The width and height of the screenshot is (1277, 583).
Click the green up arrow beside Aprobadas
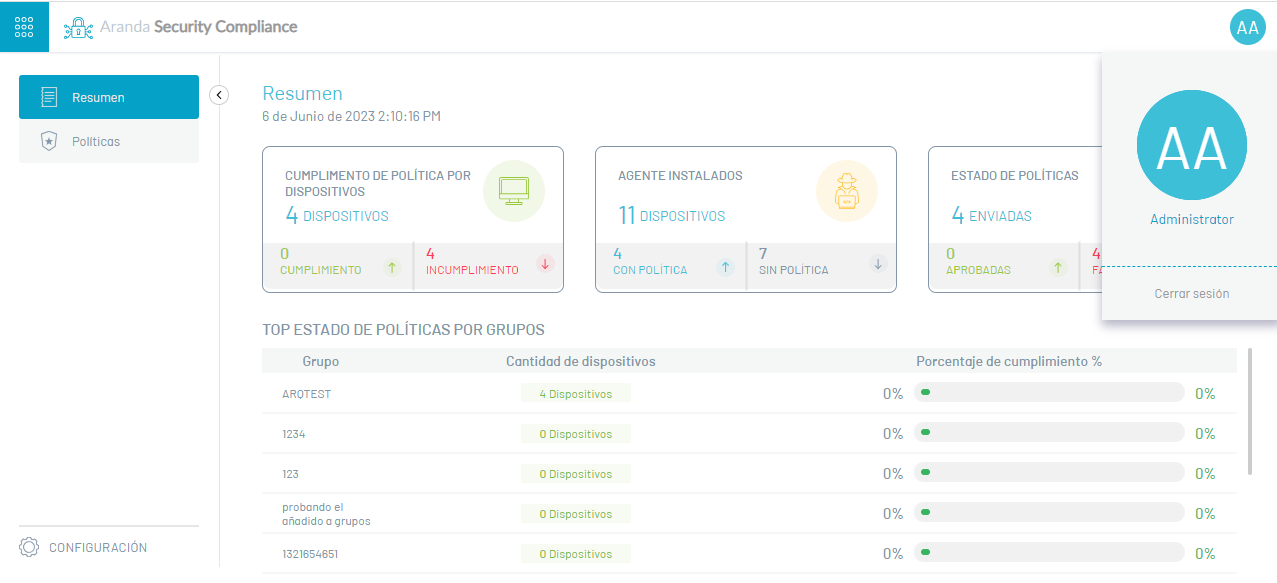click(x=1058, y=267)
